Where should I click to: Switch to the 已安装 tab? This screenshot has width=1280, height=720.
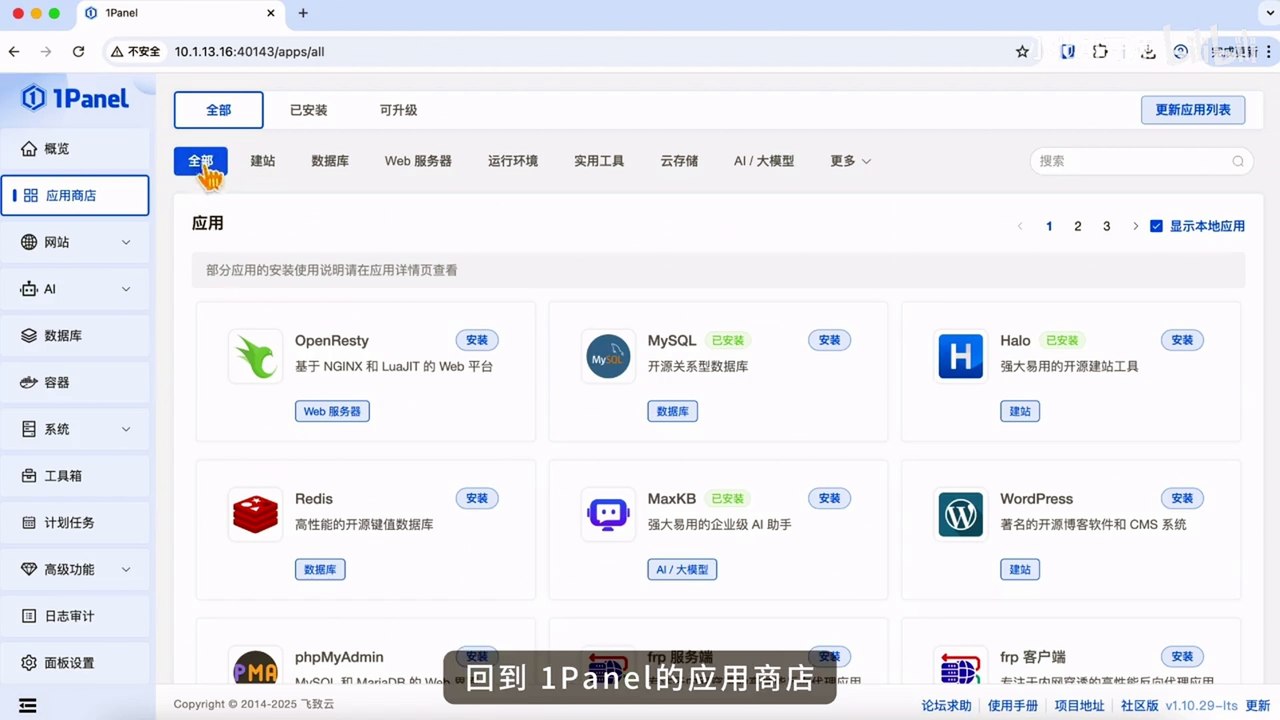point(309,110)
